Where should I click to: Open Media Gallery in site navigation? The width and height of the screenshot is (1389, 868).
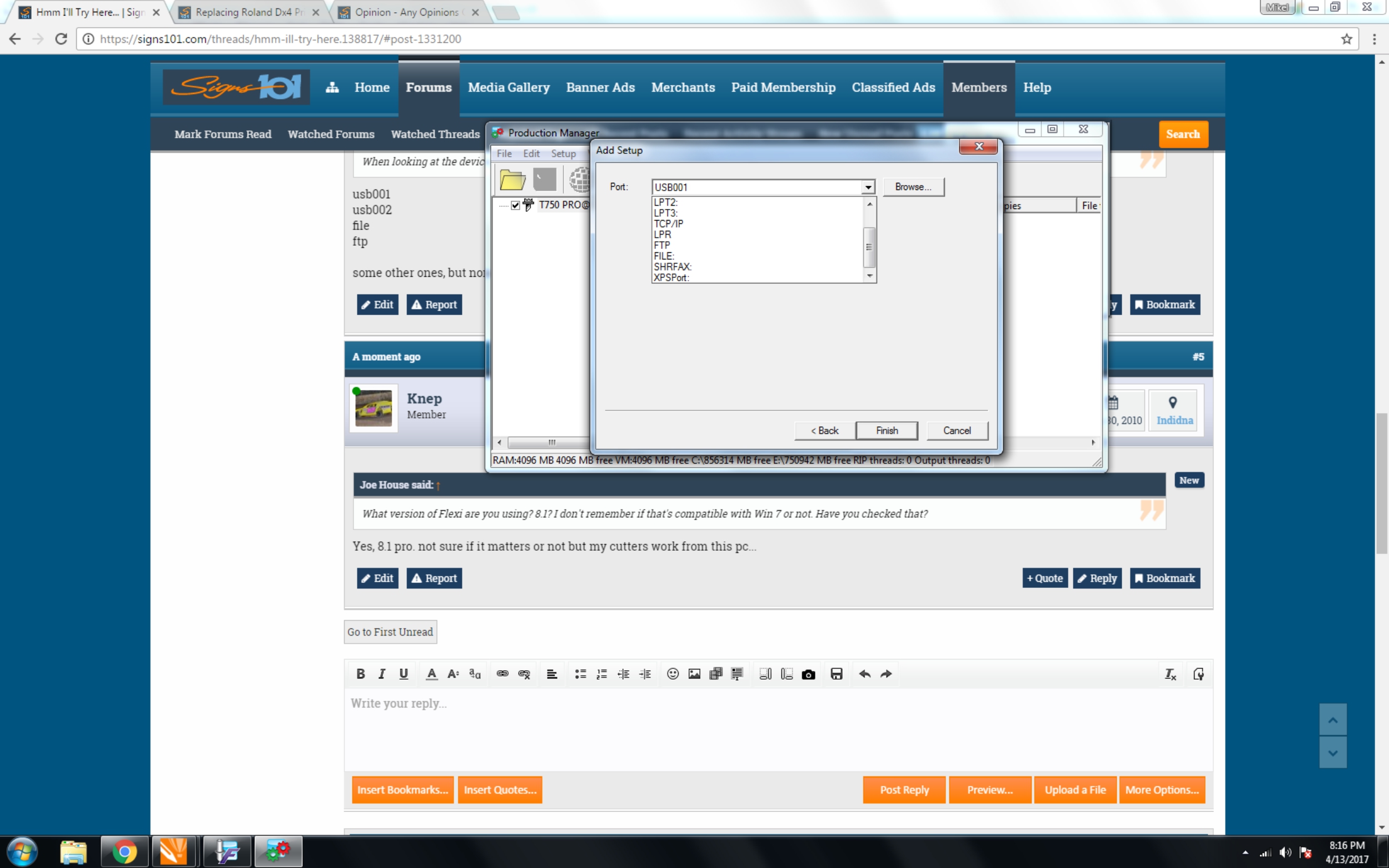tap(508, 87)
